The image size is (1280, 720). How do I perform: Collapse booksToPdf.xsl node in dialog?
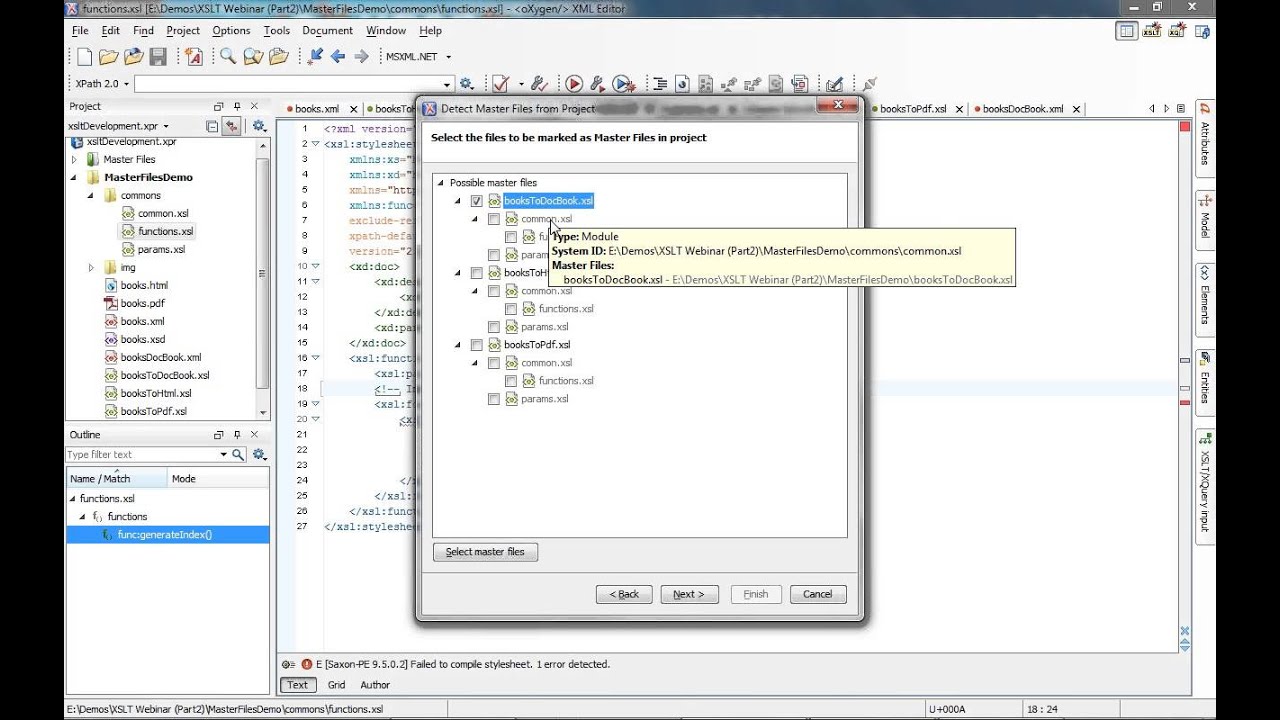[x=458, y=345]
